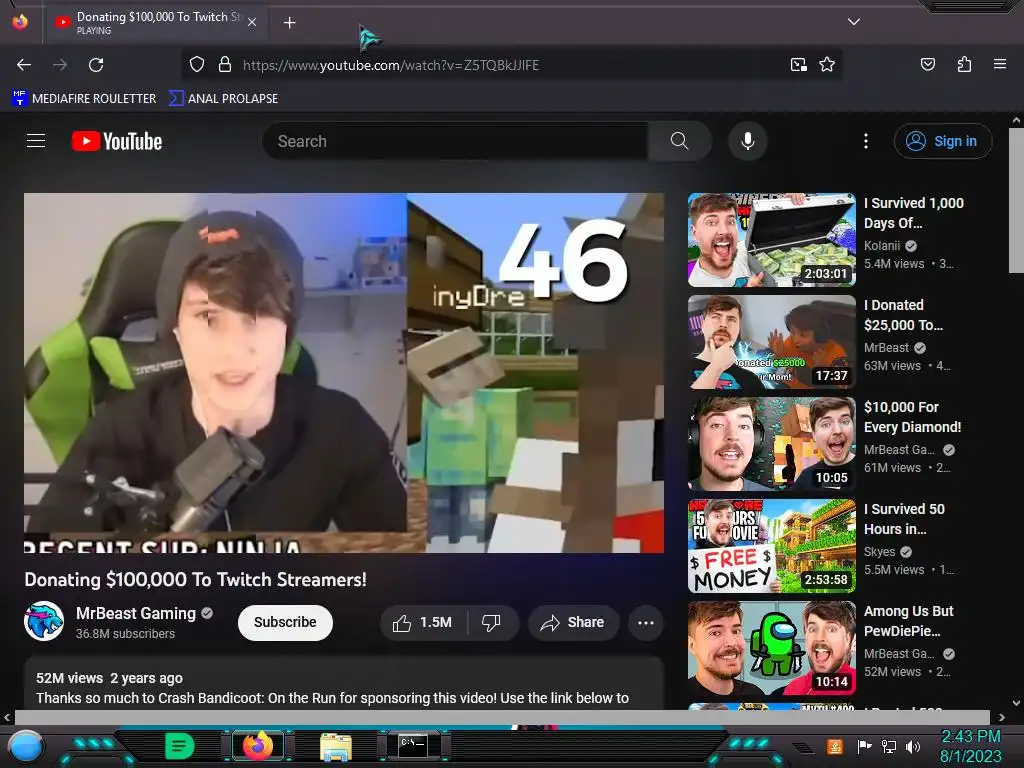The width and height of the screenshot is (1024, 768).
Task: Save to Pocket icon in toolbar
Action: coord(927,64)
